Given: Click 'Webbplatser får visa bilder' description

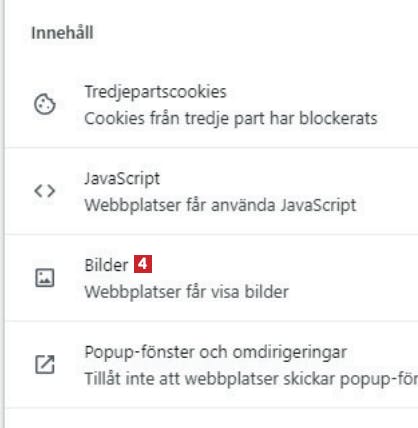Looking at the screenshot, I should [x=186, y=292].
